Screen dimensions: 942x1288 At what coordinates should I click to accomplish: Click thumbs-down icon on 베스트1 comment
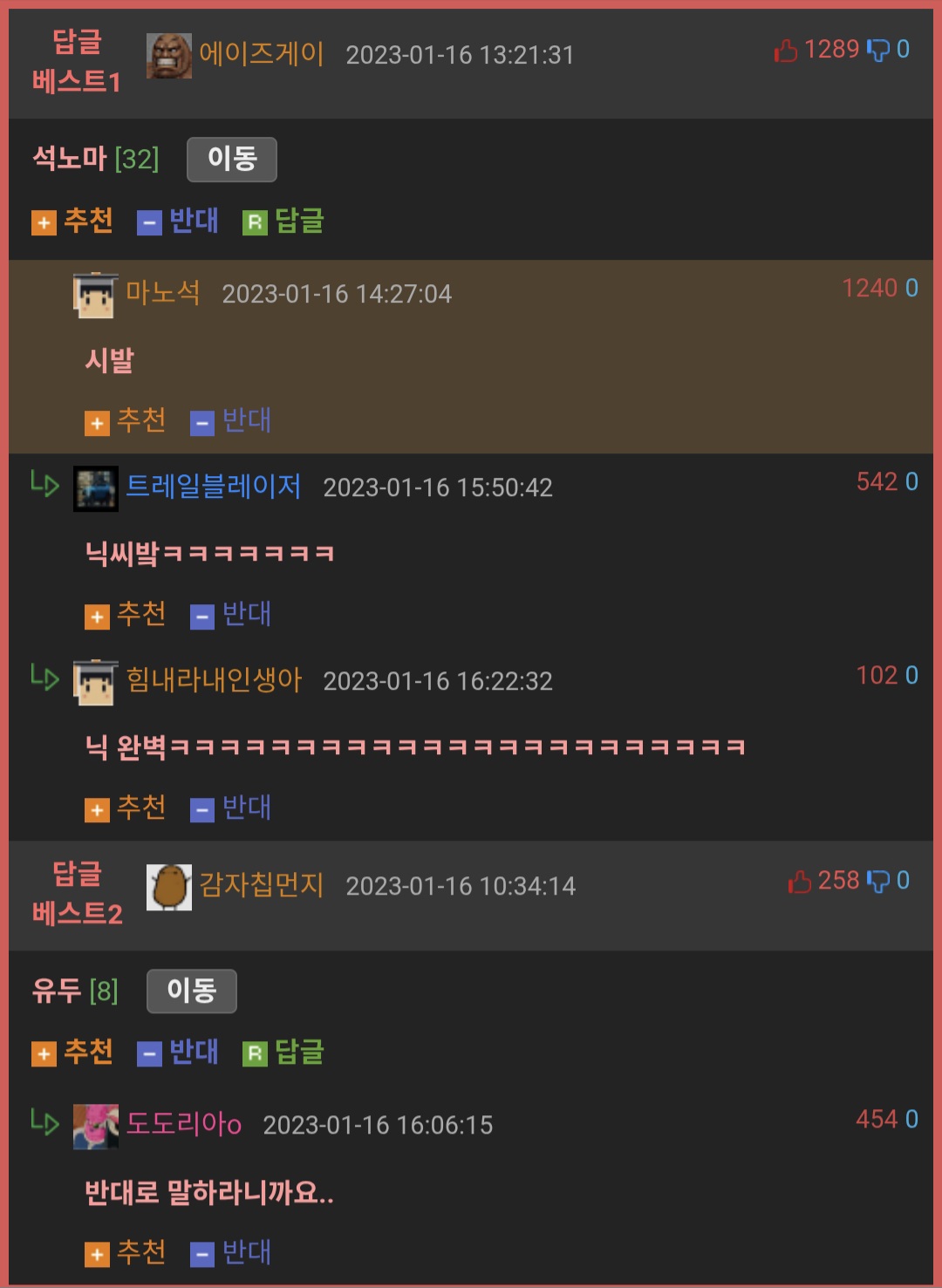pyautogui.click(x=878, y=51)
